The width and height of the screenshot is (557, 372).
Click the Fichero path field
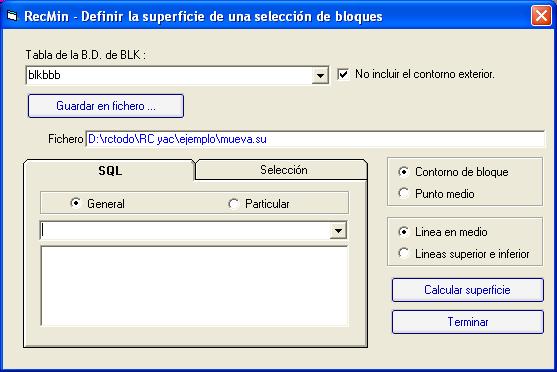(315, 139)
